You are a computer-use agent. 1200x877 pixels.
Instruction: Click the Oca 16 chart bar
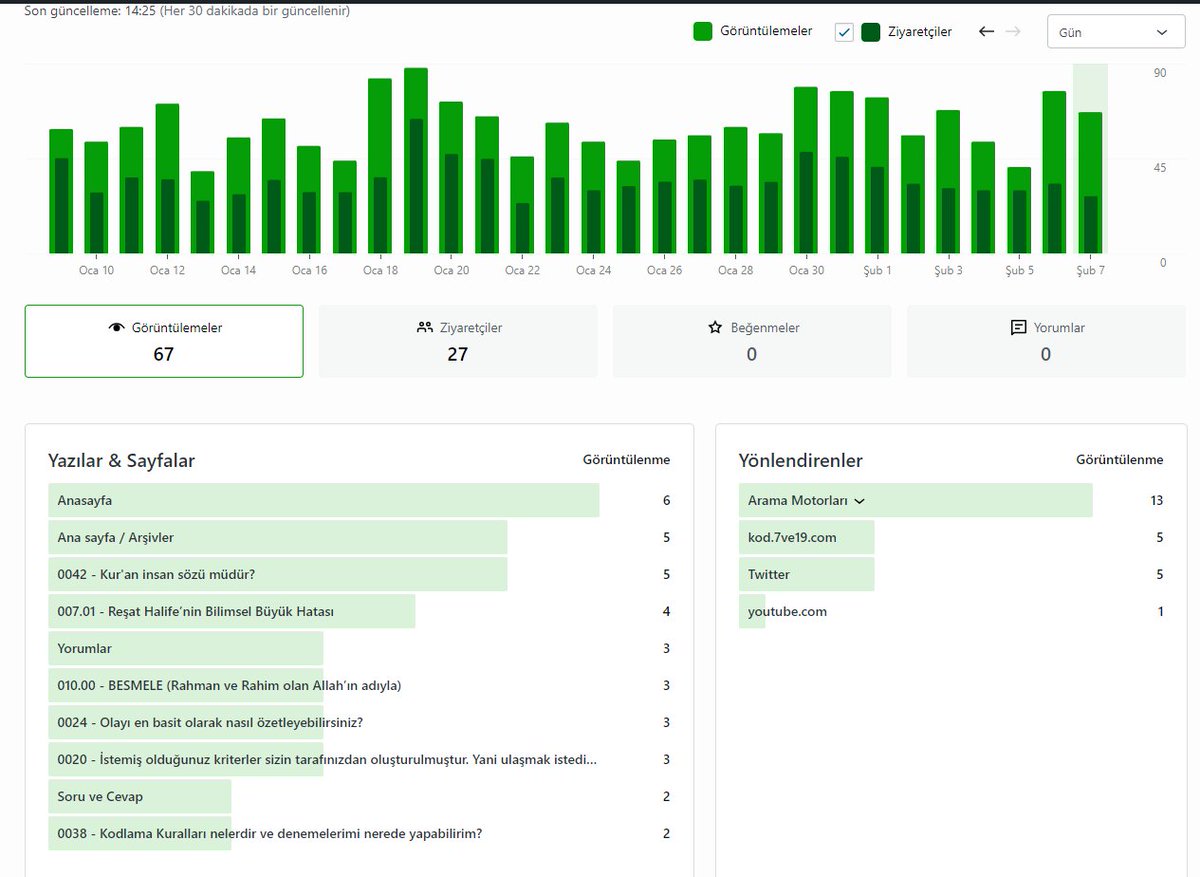point(309,199)
